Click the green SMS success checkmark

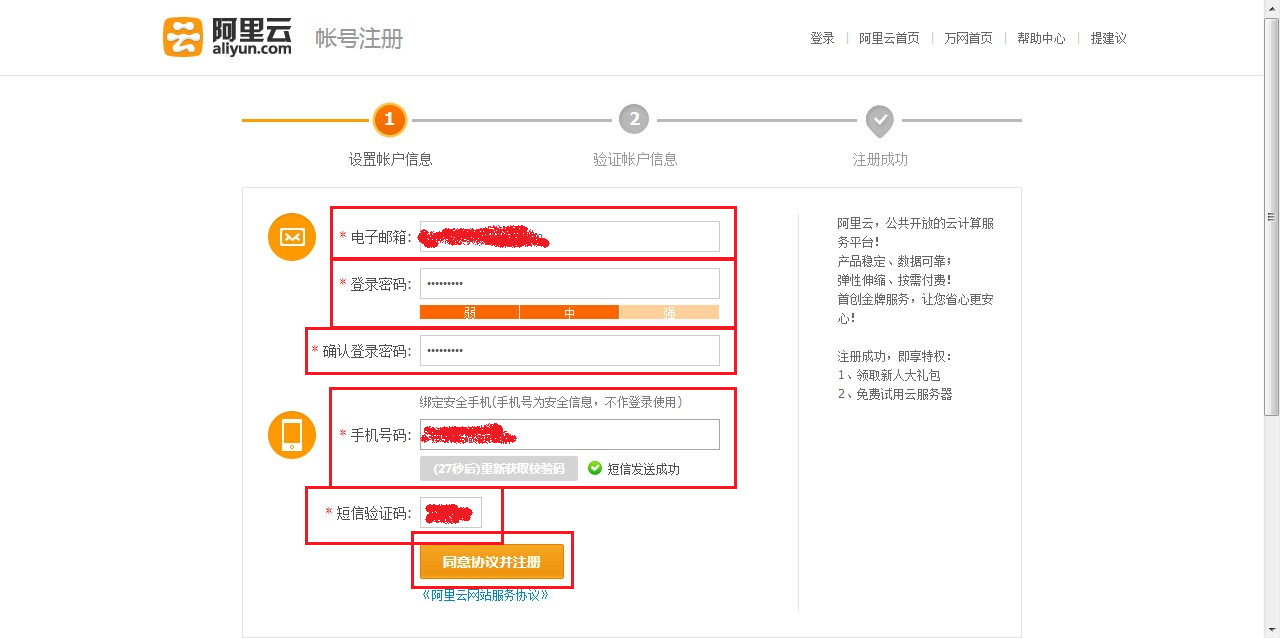pyautogui.click(x=596, y=468)
